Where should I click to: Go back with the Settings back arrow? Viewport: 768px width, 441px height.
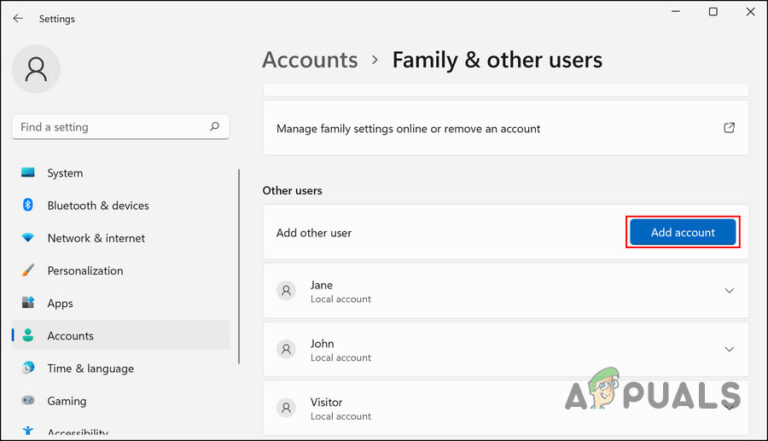[18, 19]
